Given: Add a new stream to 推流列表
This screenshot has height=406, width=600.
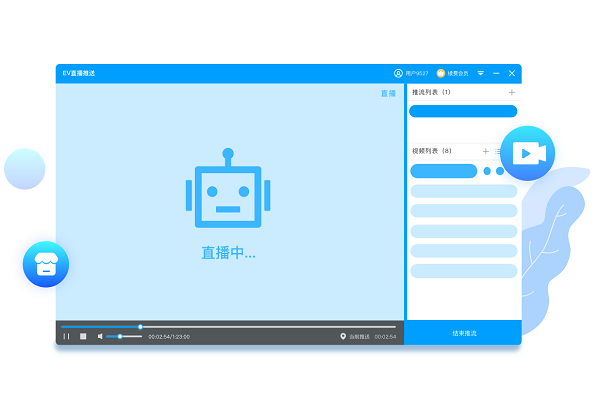Looking at the screenshot, I should click(512, 92).
